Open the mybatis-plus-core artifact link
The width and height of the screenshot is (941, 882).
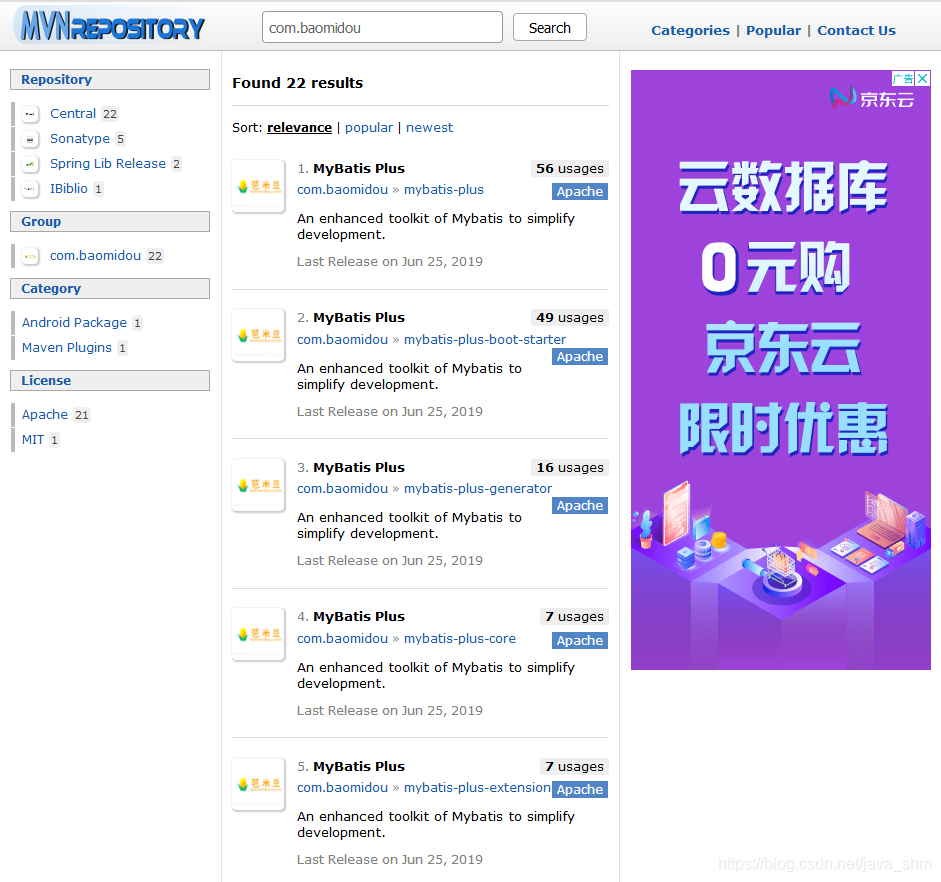[460, 639]
